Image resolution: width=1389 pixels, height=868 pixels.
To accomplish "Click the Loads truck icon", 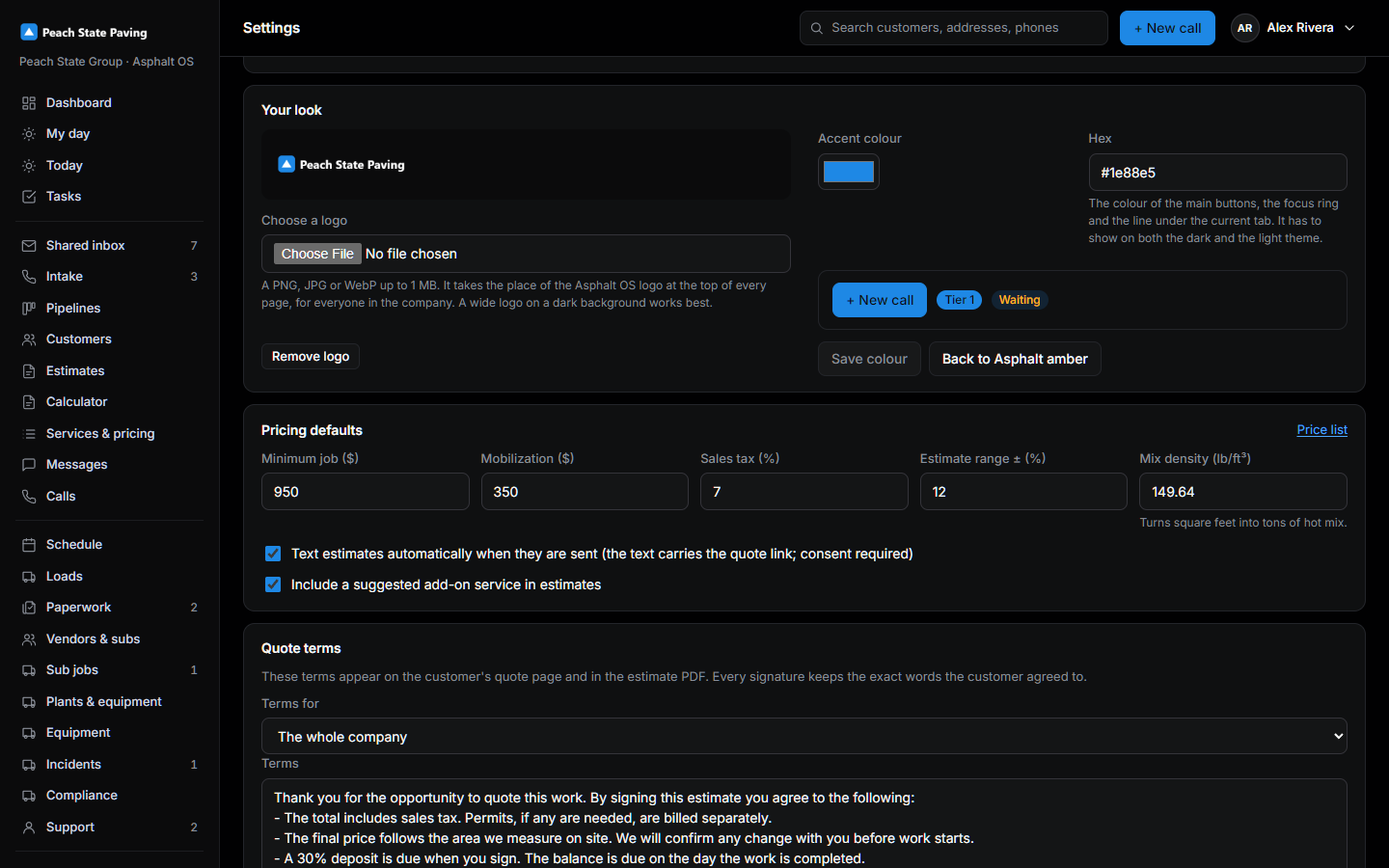I will [29, 577].
